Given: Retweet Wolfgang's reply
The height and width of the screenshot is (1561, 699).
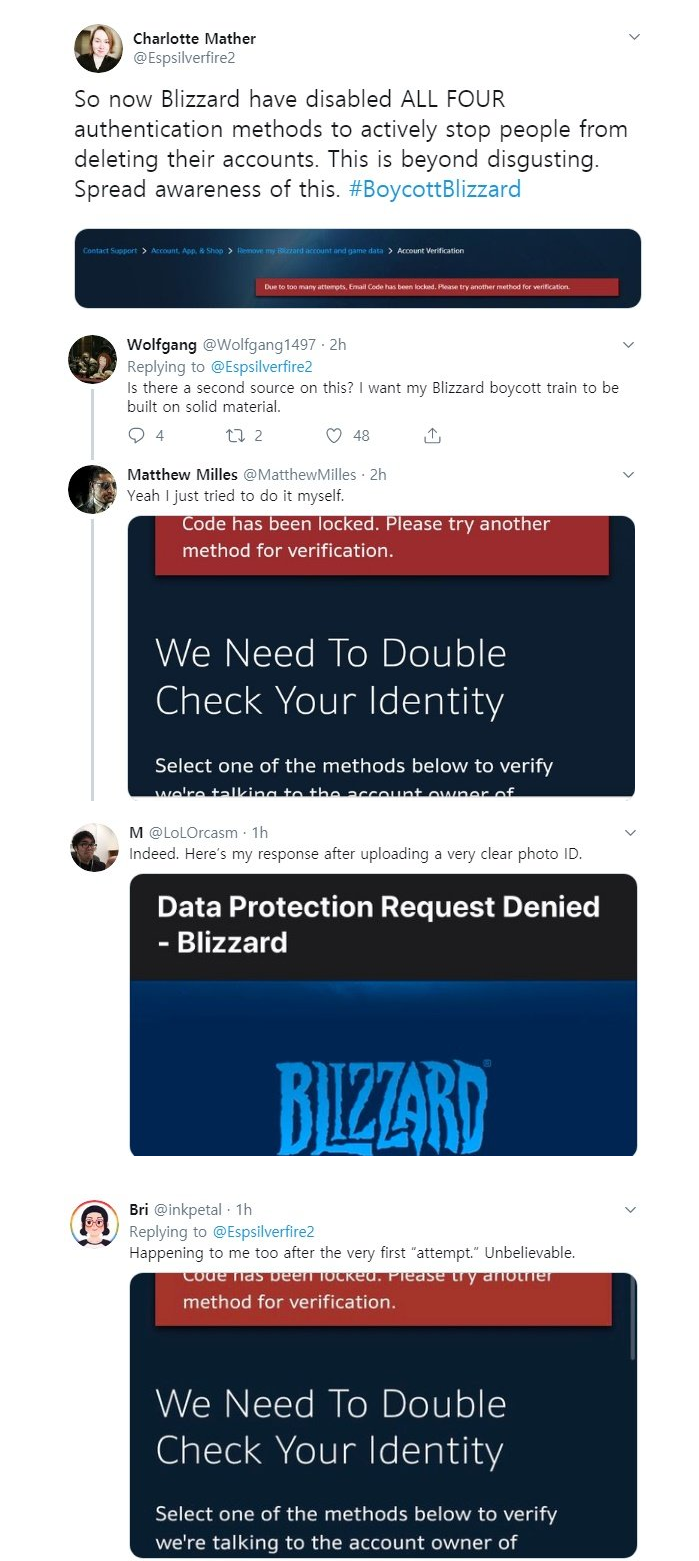Looking at the screenshot, I should [236, 435].
